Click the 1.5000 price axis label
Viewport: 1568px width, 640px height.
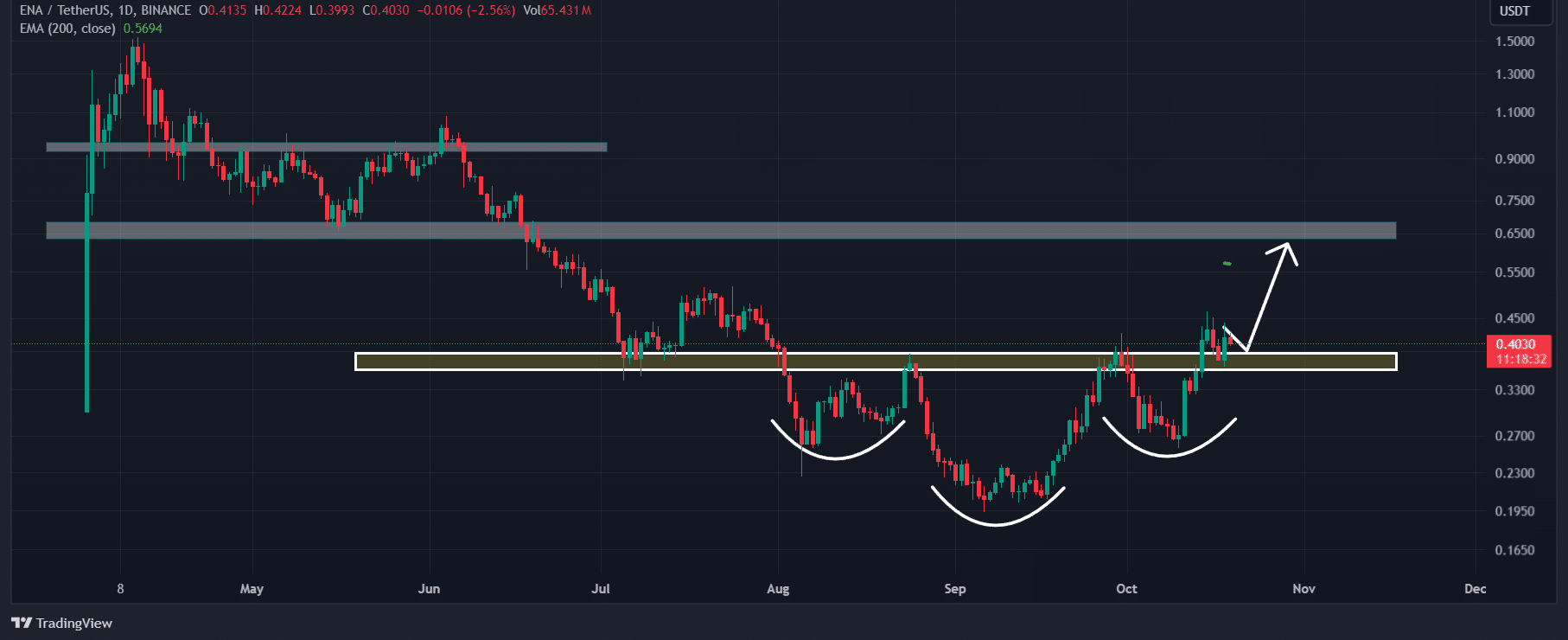[x=1514, y=42]
